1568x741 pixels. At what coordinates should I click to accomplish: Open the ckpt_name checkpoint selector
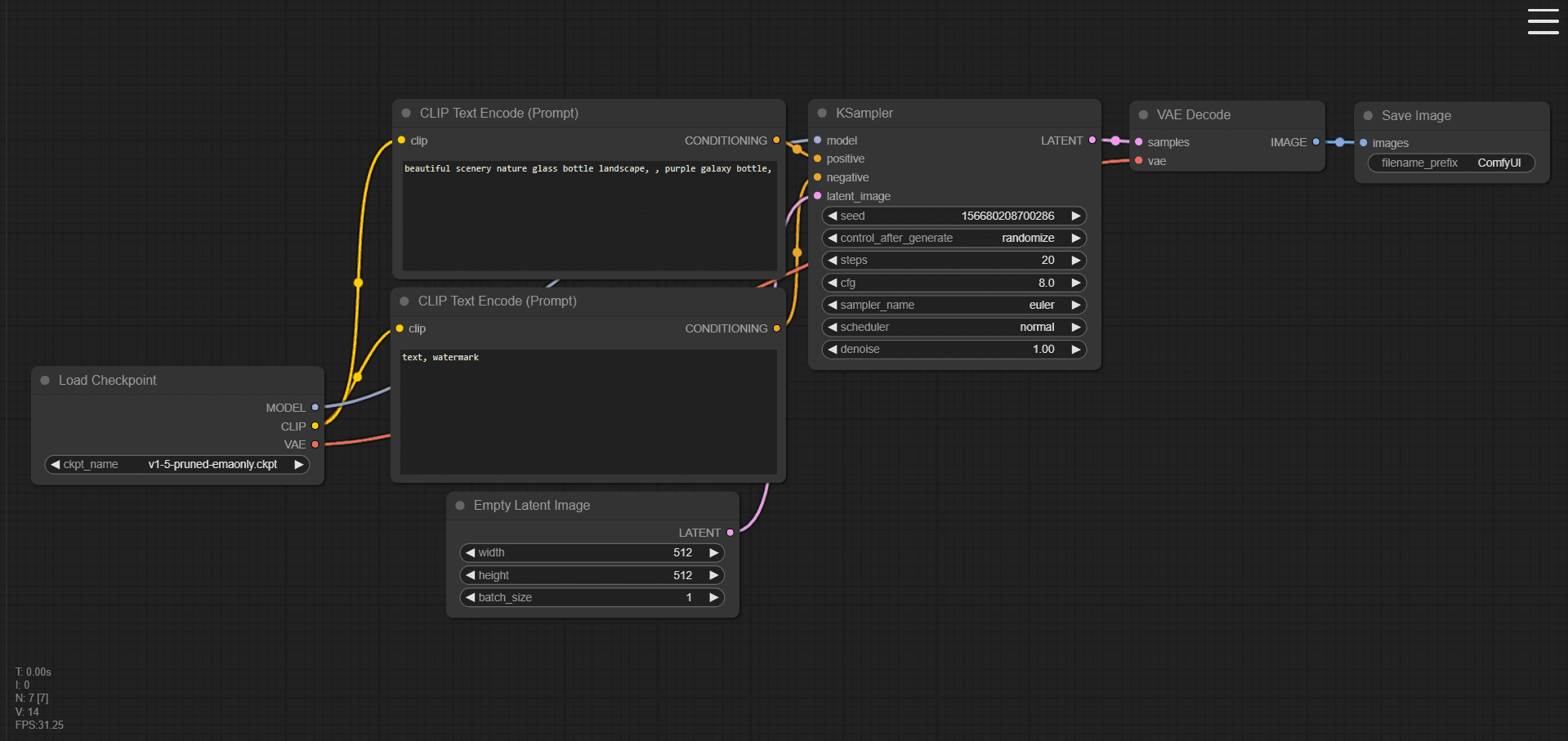176,464
